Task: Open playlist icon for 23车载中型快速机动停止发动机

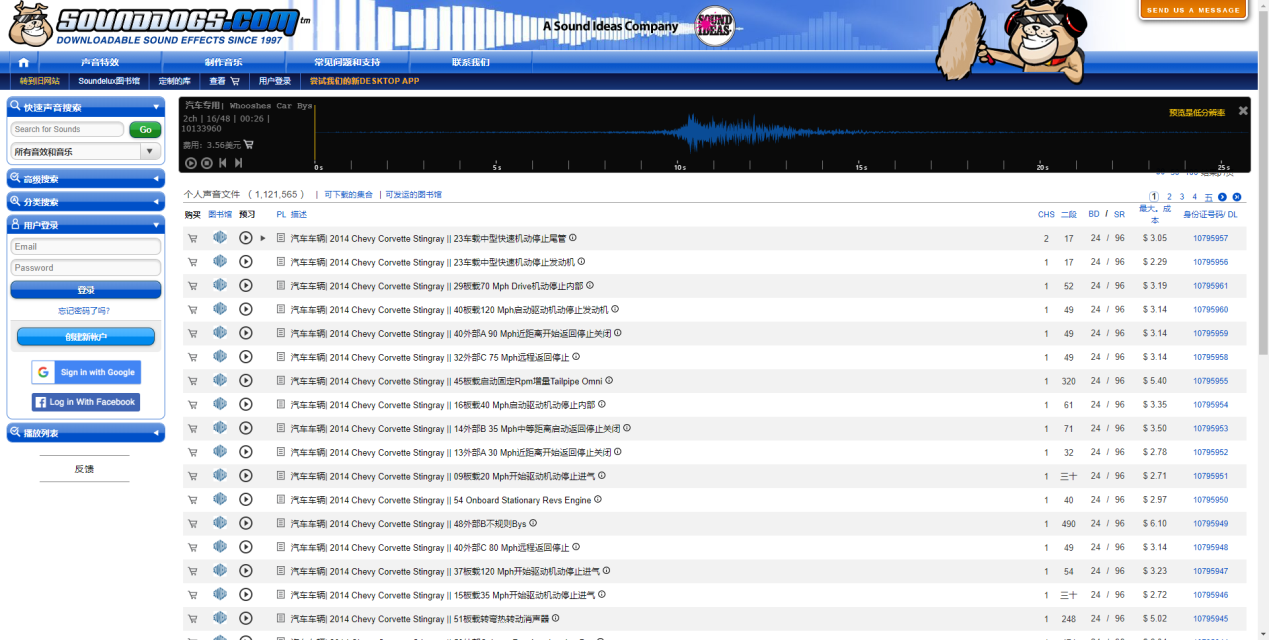Action: [x=281, y=262]
